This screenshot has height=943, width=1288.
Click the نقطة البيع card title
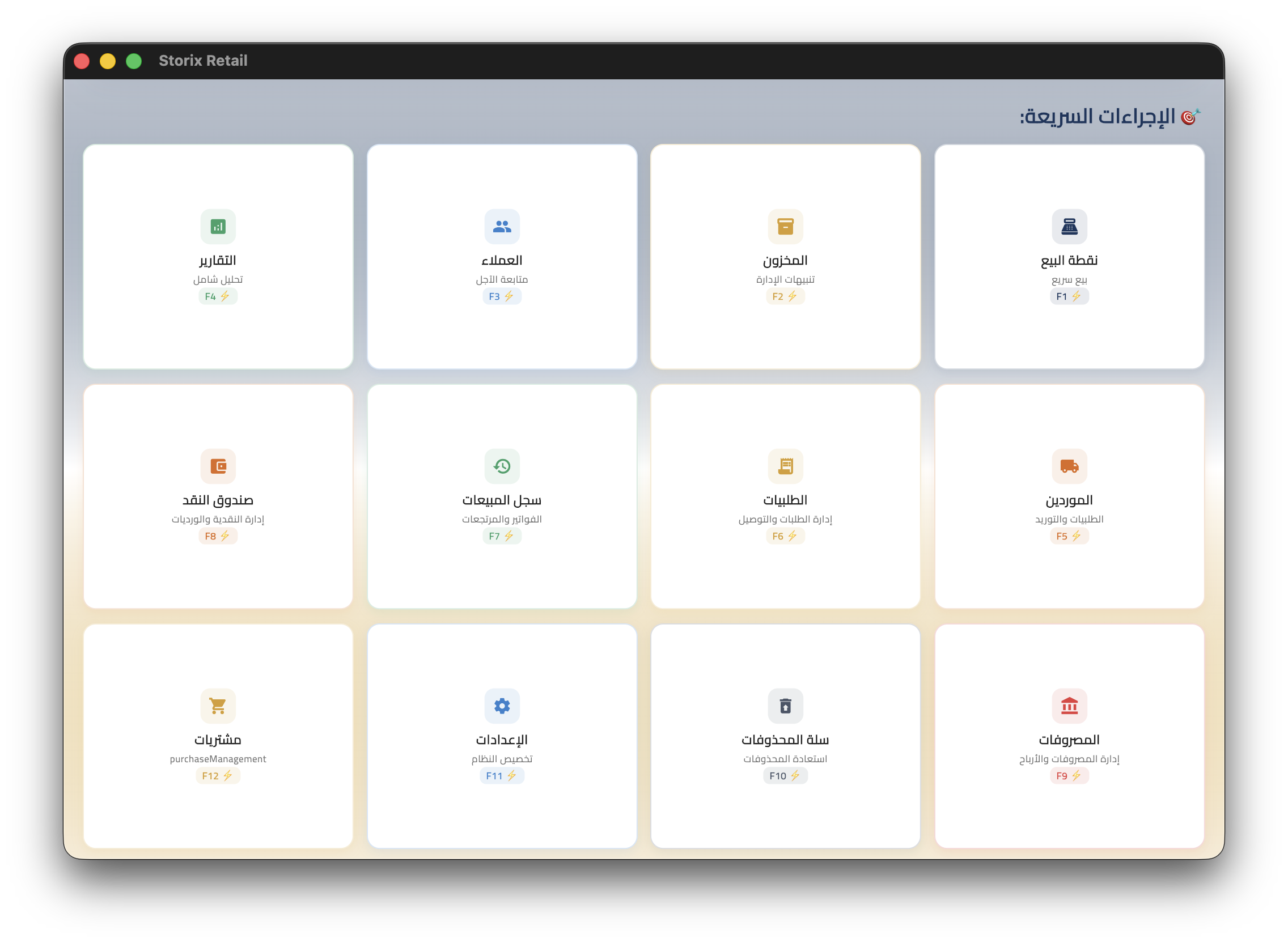pos(1069,260)
